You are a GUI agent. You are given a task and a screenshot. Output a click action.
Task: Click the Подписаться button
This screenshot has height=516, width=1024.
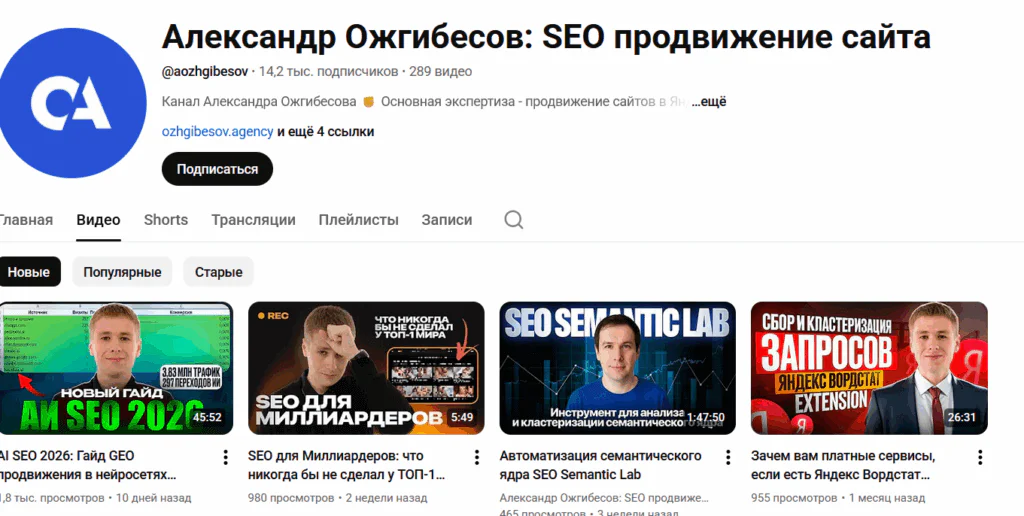[217, 169]
